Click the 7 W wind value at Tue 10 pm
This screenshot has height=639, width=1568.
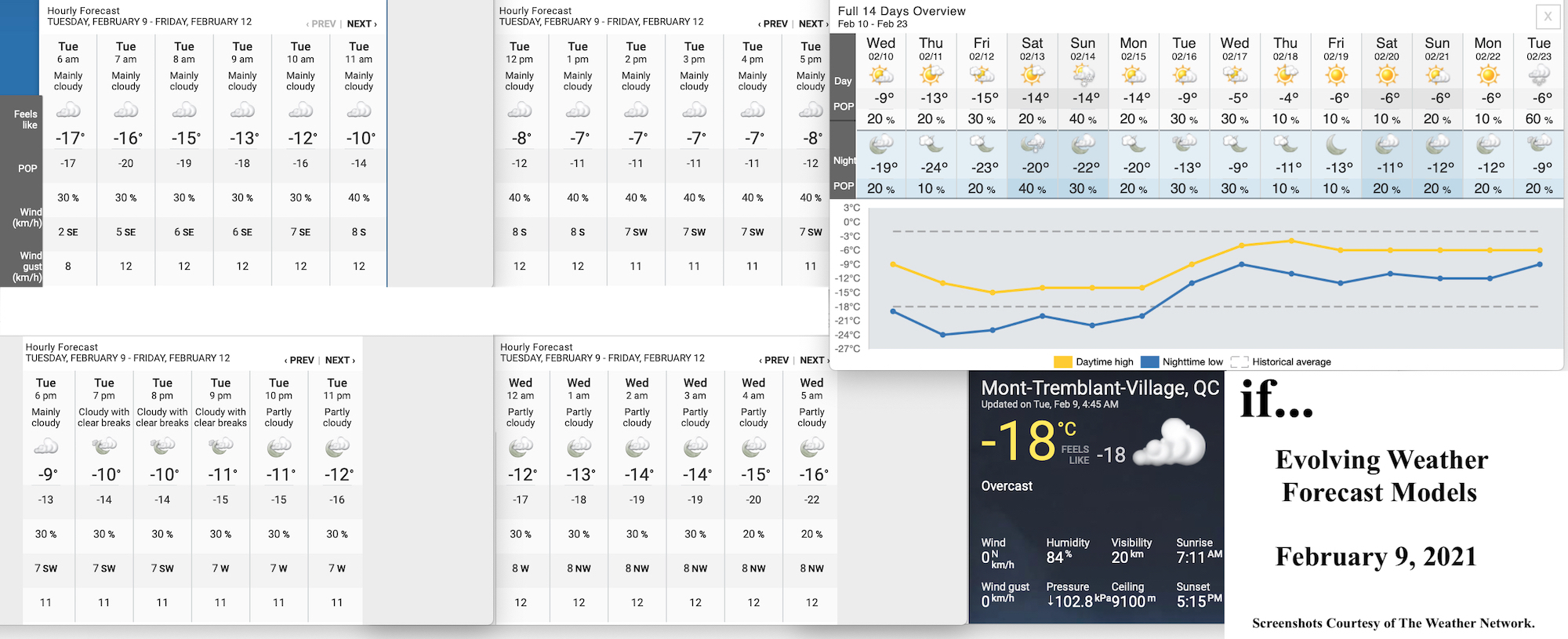click(x=279, y=568)
